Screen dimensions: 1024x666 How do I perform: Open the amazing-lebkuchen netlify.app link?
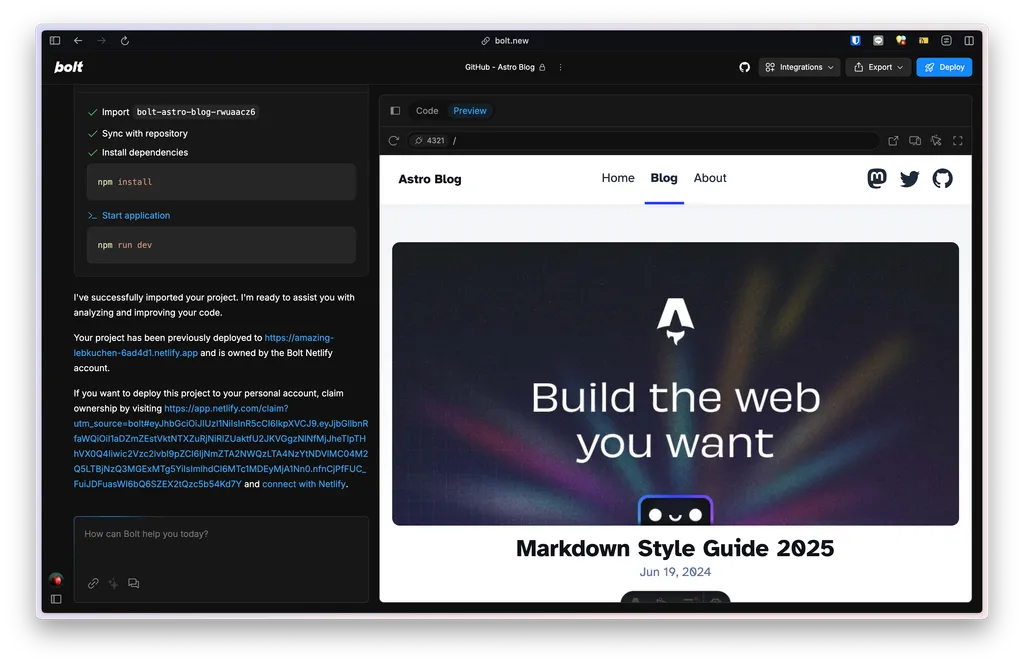(203, 345)
